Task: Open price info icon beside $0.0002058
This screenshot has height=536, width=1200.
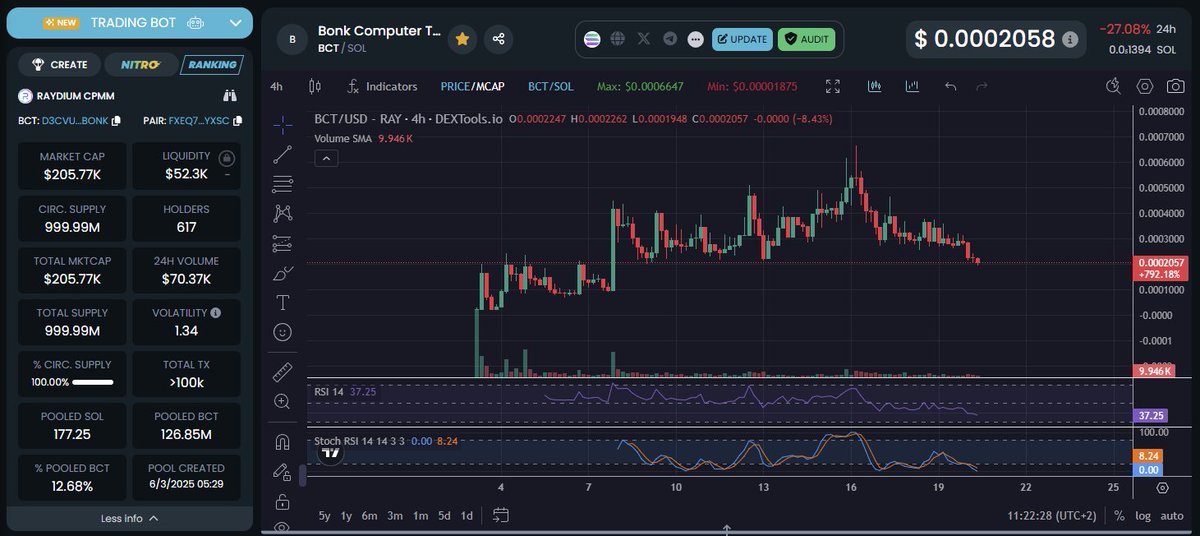Action: pos(1070,39)
